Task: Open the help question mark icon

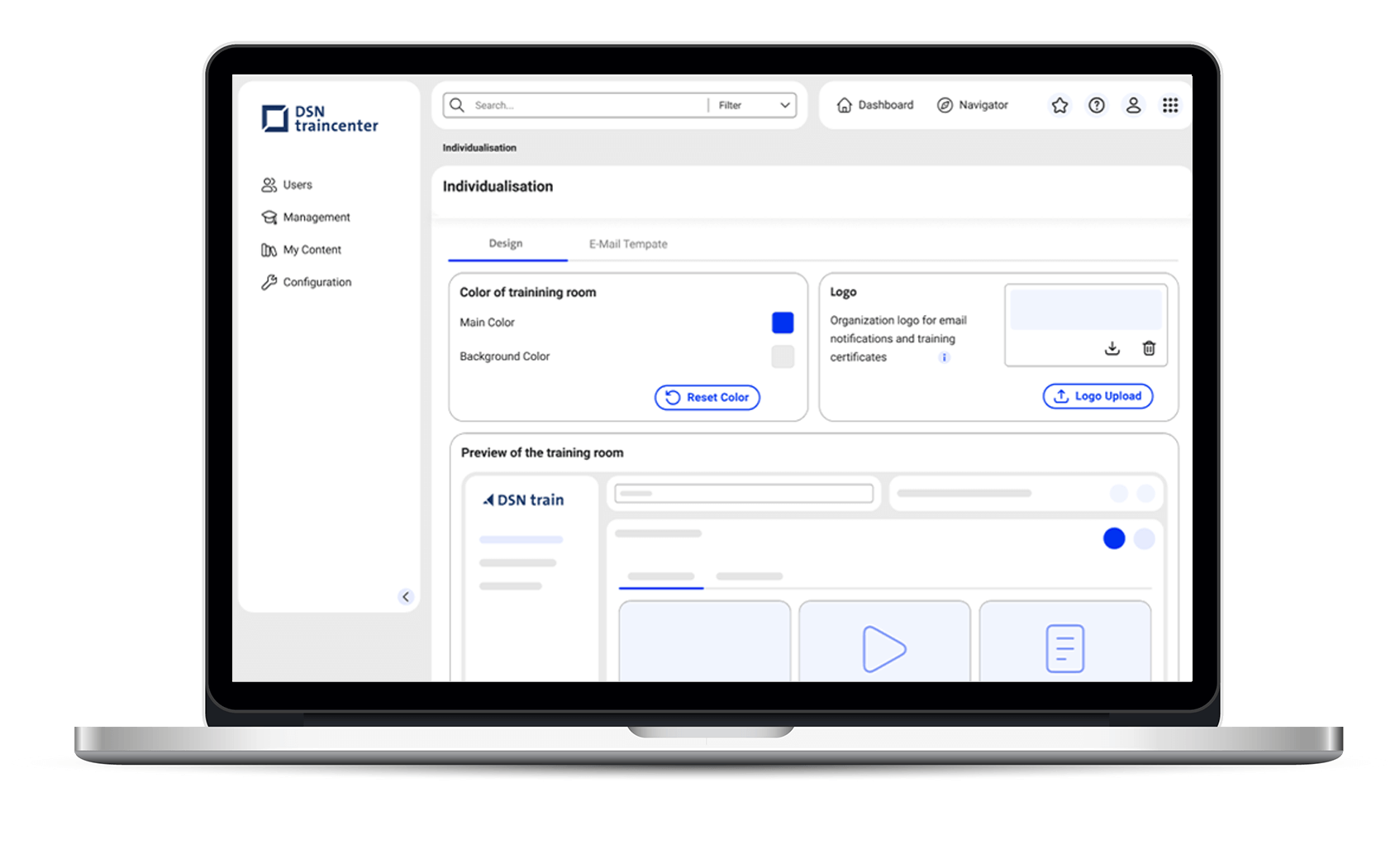Action: 1096,105
